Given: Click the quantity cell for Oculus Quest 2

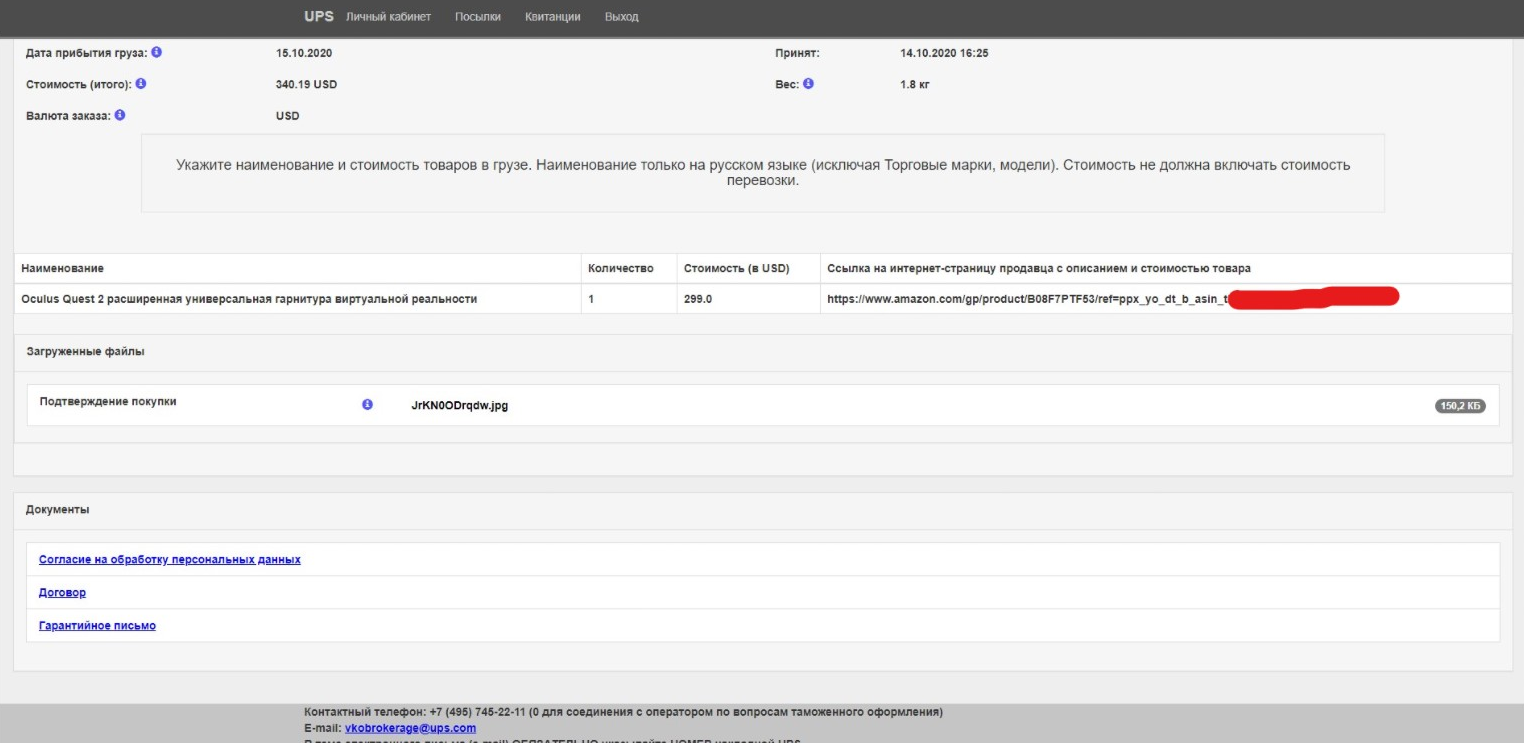Looking at the screenshot, I should [x=629, y=299].
